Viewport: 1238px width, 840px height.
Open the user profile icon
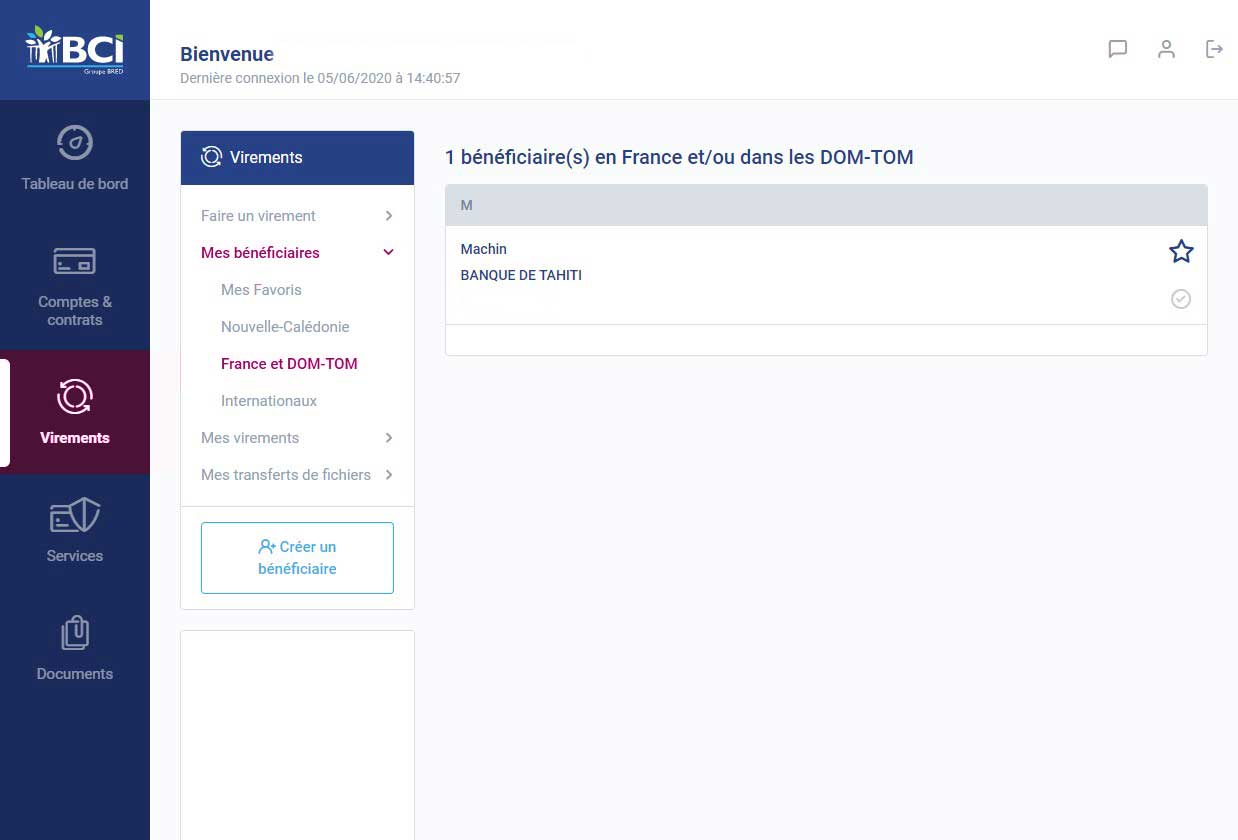pos(1166,49)
